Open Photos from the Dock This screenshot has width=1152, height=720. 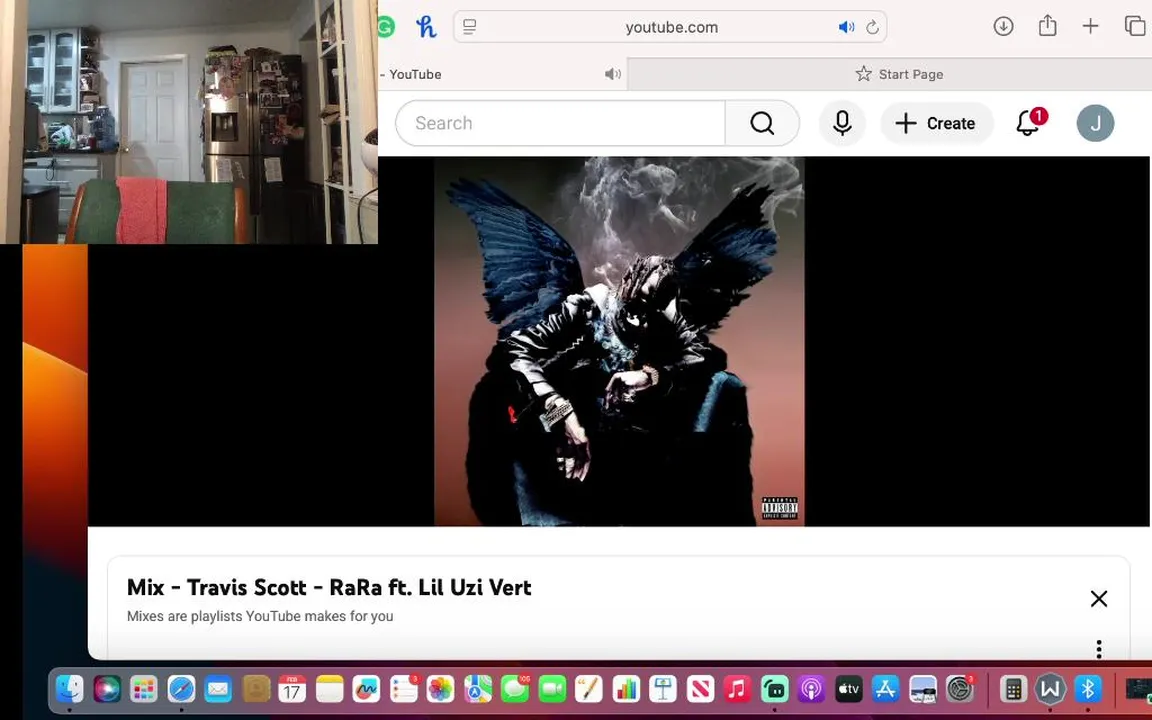coord(441,689)
